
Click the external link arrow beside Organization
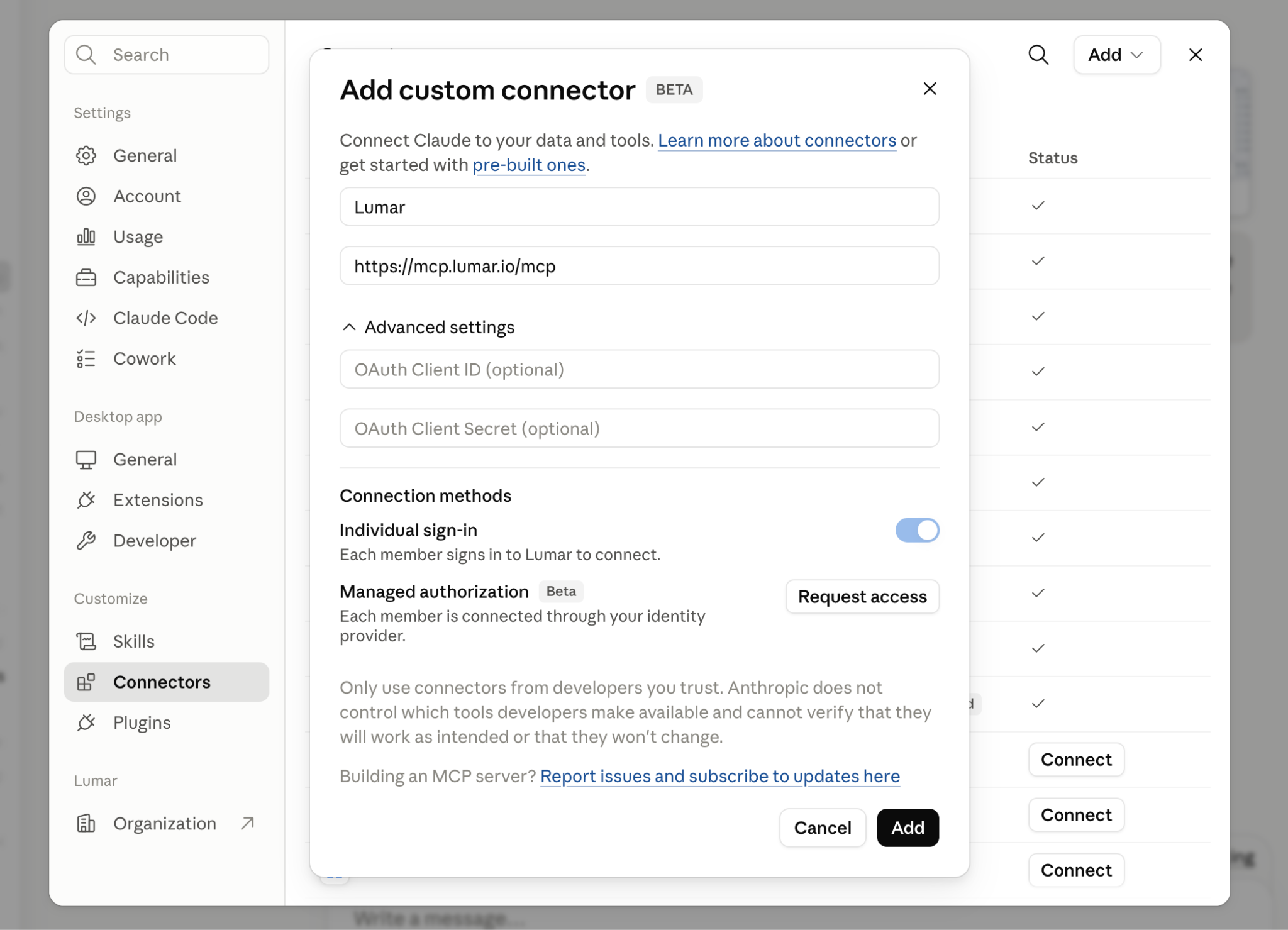[x=247, y=823]
